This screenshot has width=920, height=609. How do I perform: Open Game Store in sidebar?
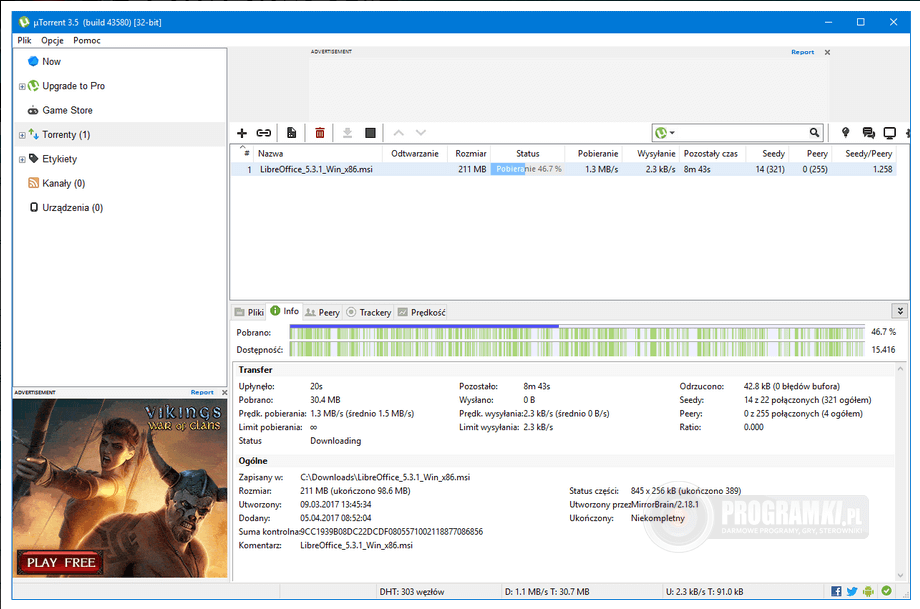point(67,110)
